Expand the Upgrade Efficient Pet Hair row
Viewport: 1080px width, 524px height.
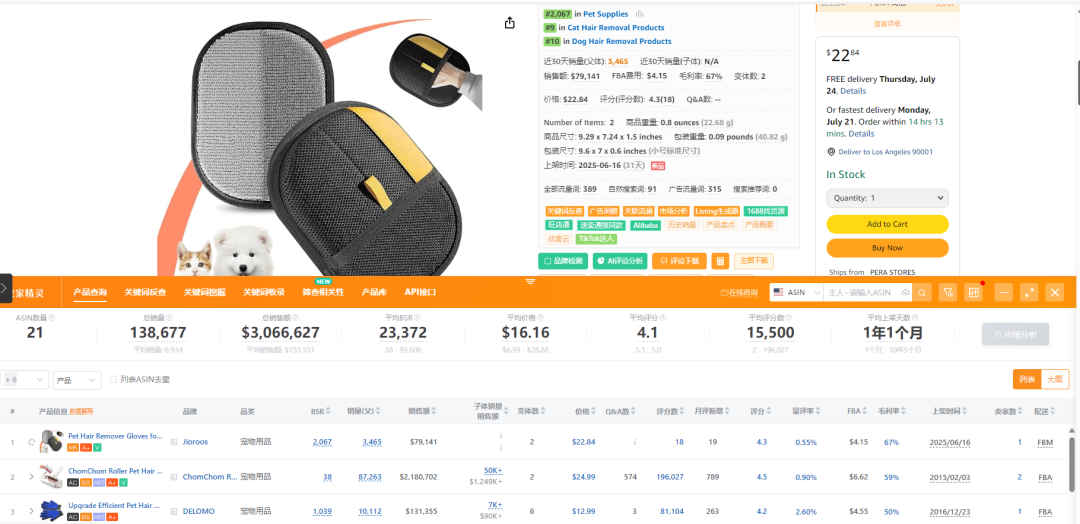tap(31, 511)
